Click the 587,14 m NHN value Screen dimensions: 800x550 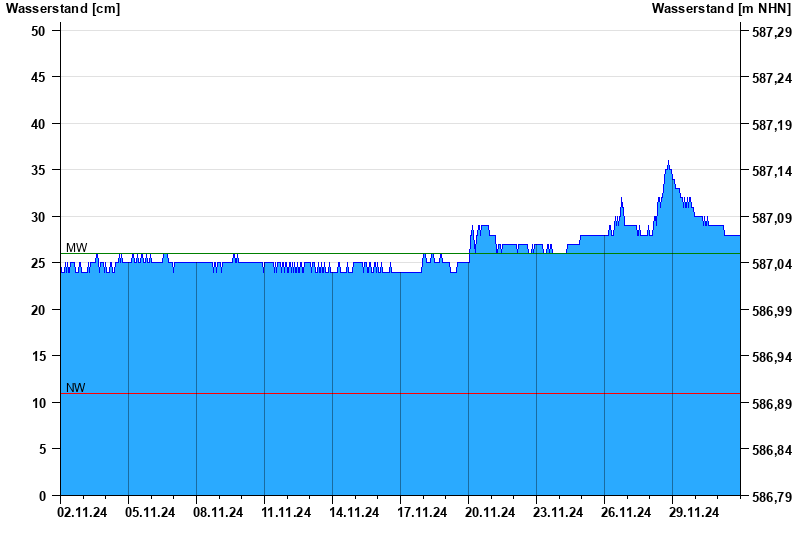click(x=772, y=171)
